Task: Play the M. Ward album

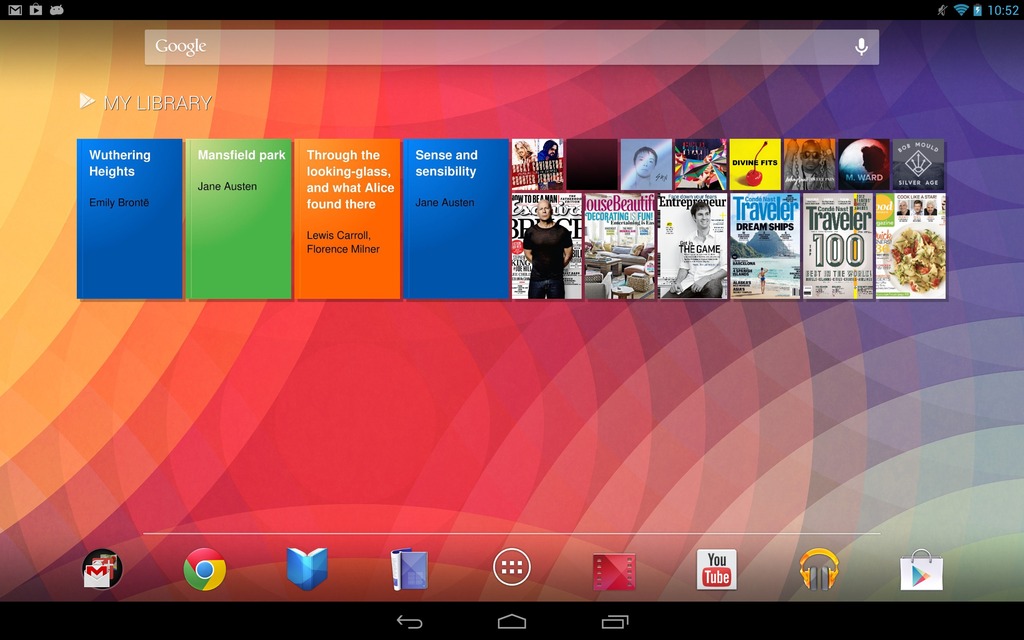Action: pyautogui.click(x=864, y=164)
